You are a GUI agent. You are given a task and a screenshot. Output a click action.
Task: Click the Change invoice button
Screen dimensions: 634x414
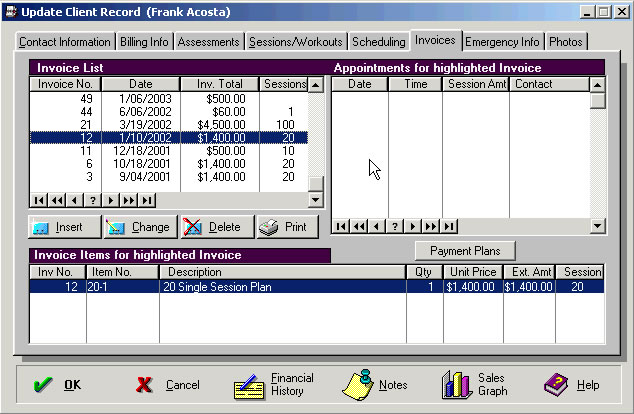tap(140, 227)
